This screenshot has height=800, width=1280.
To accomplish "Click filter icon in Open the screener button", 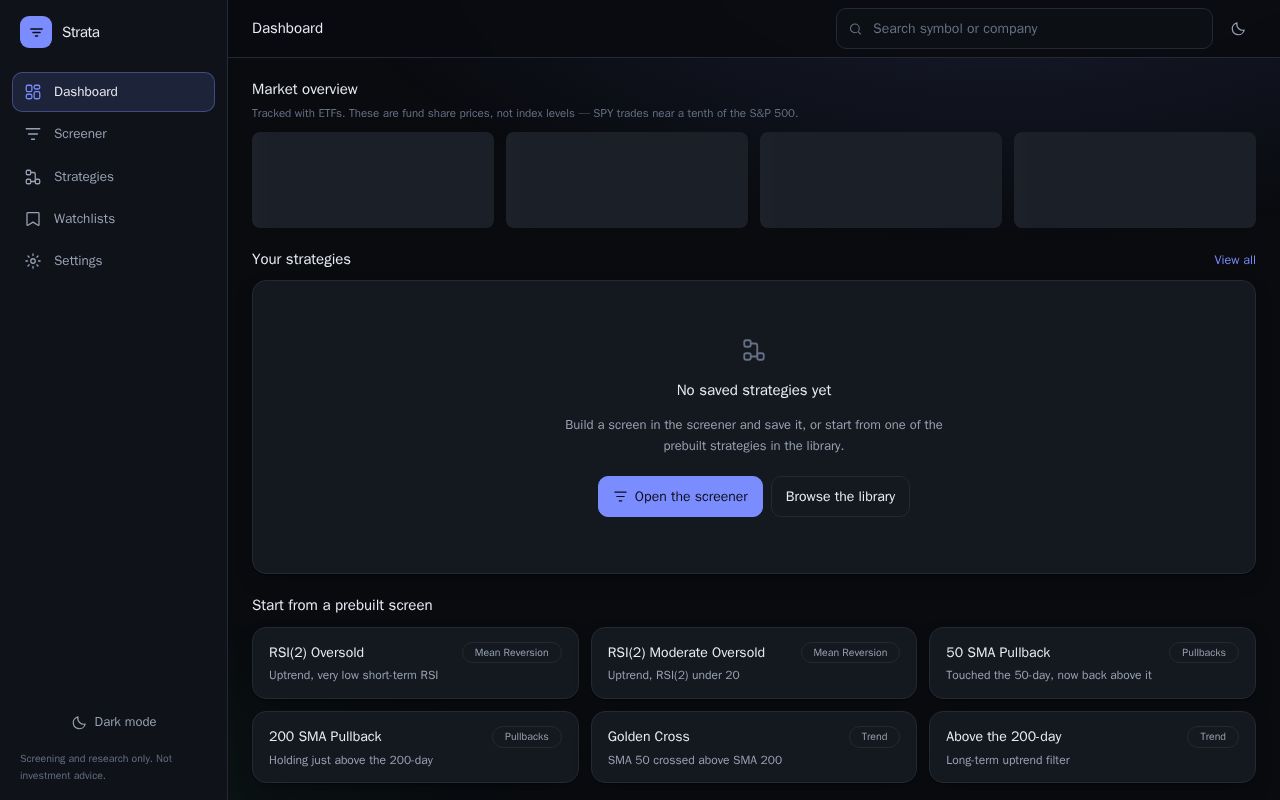I will click(620, 497).
